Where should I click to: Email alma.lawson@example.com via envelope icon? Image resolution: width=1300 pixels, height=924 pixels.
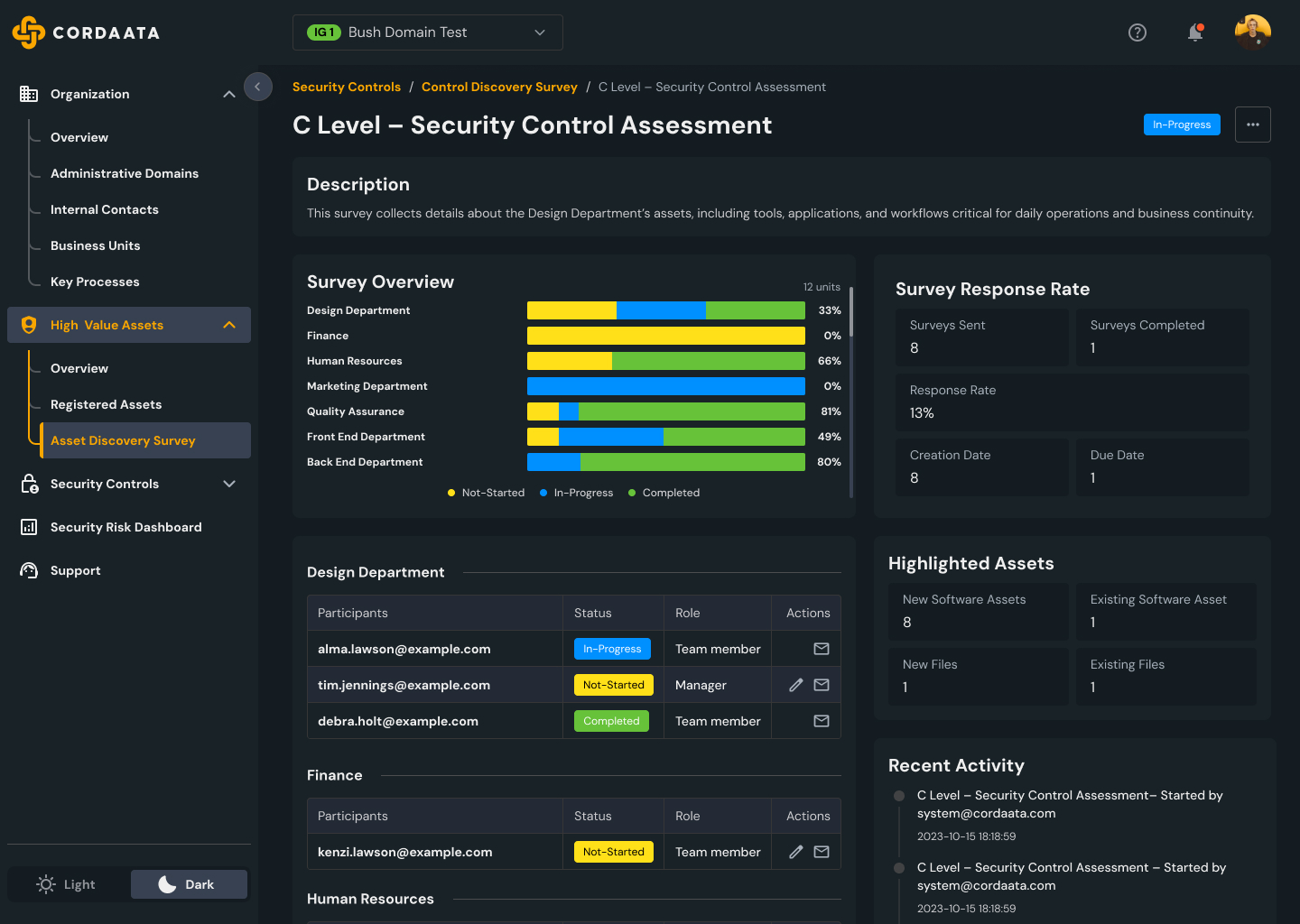822,649
